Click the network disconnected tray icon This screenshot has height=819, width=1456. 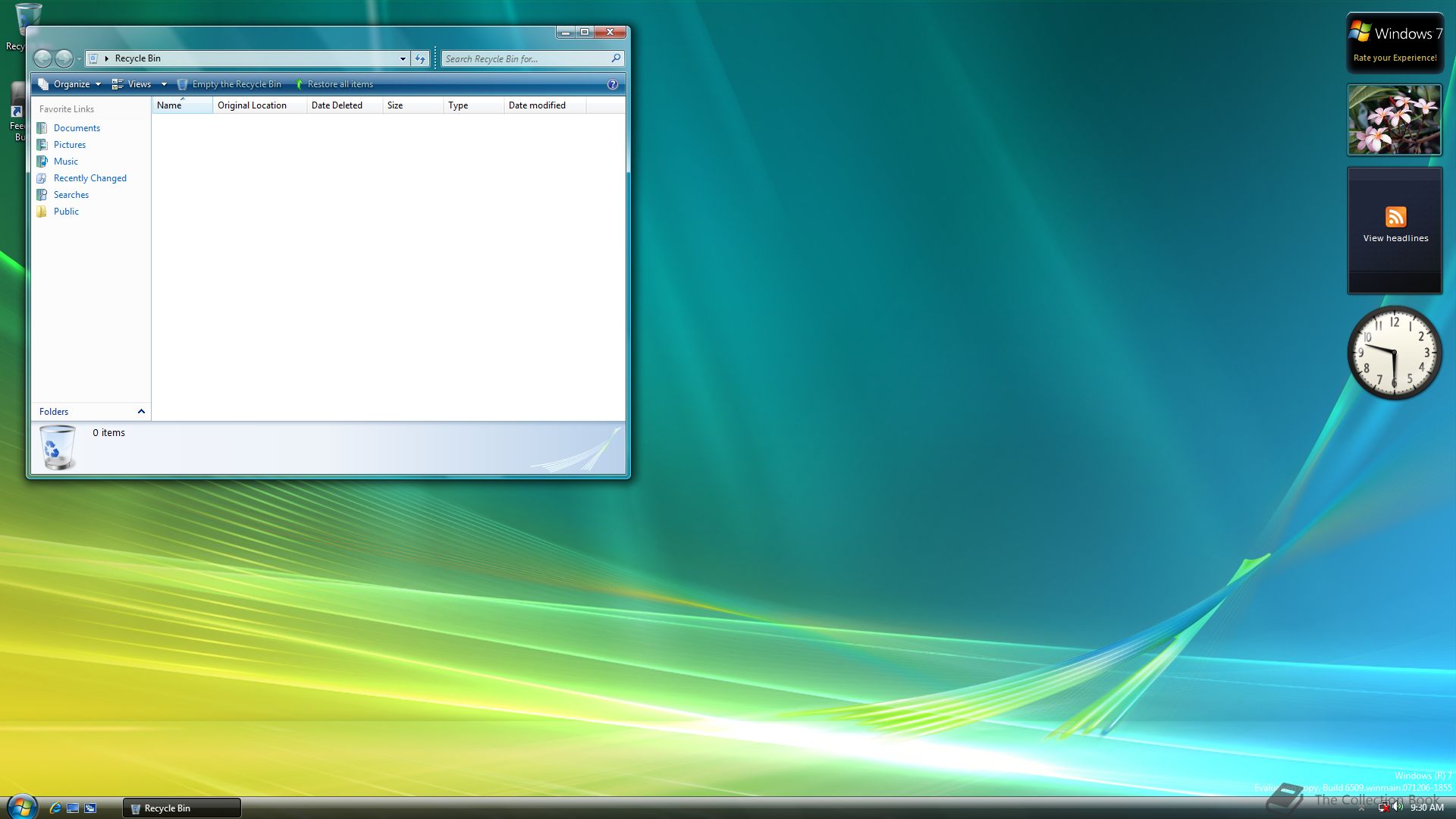[x=1384, y=808]
